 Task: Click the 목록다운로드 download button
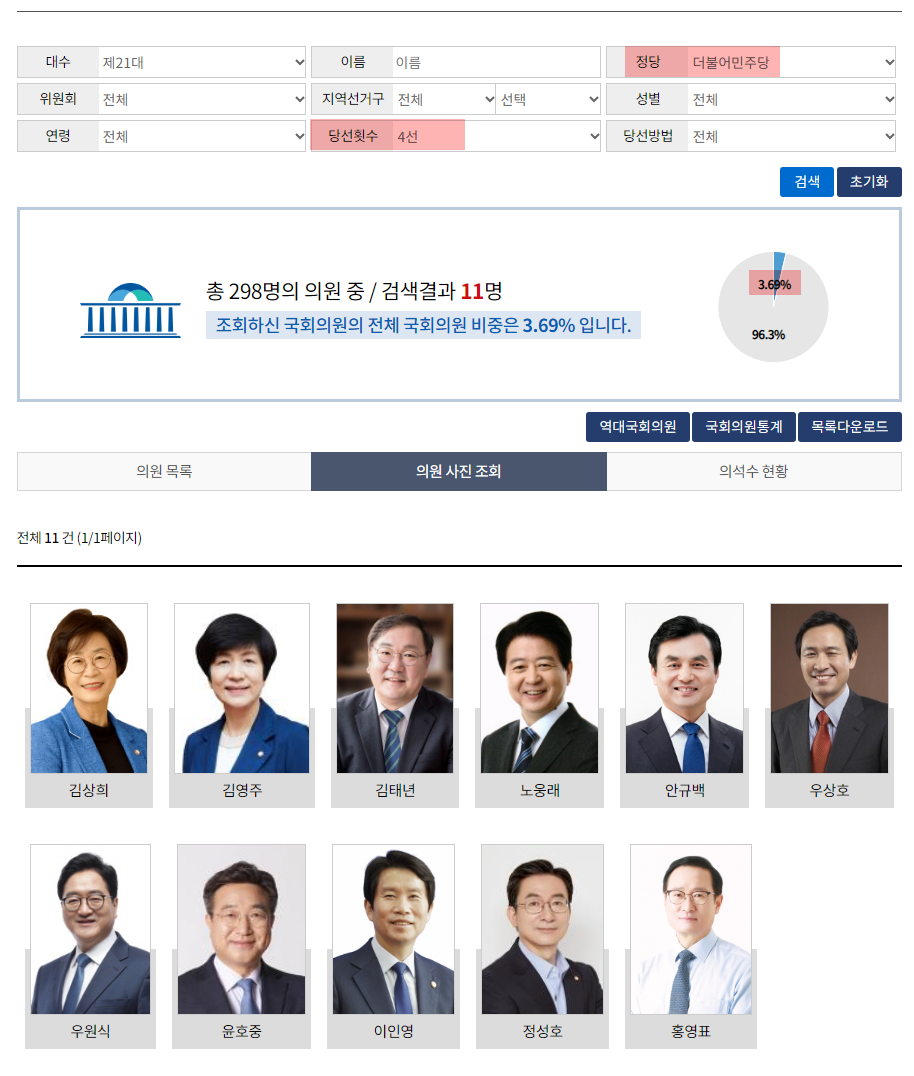(x=849, y=427)
